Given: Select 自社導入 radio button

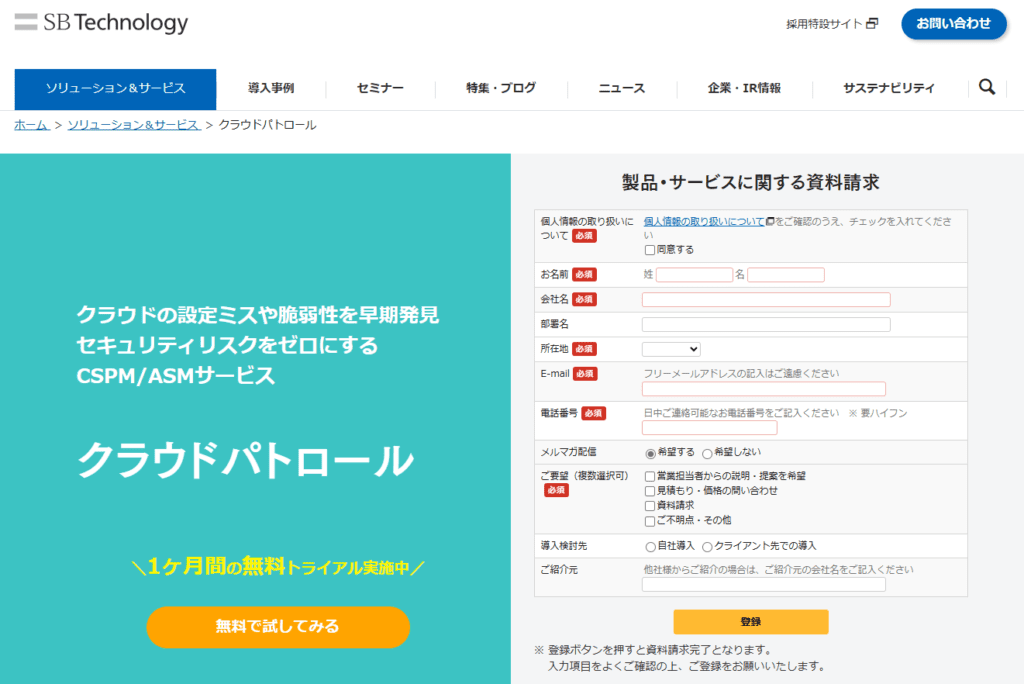Looking at the screenshot, I should click(x=650, y=547).
